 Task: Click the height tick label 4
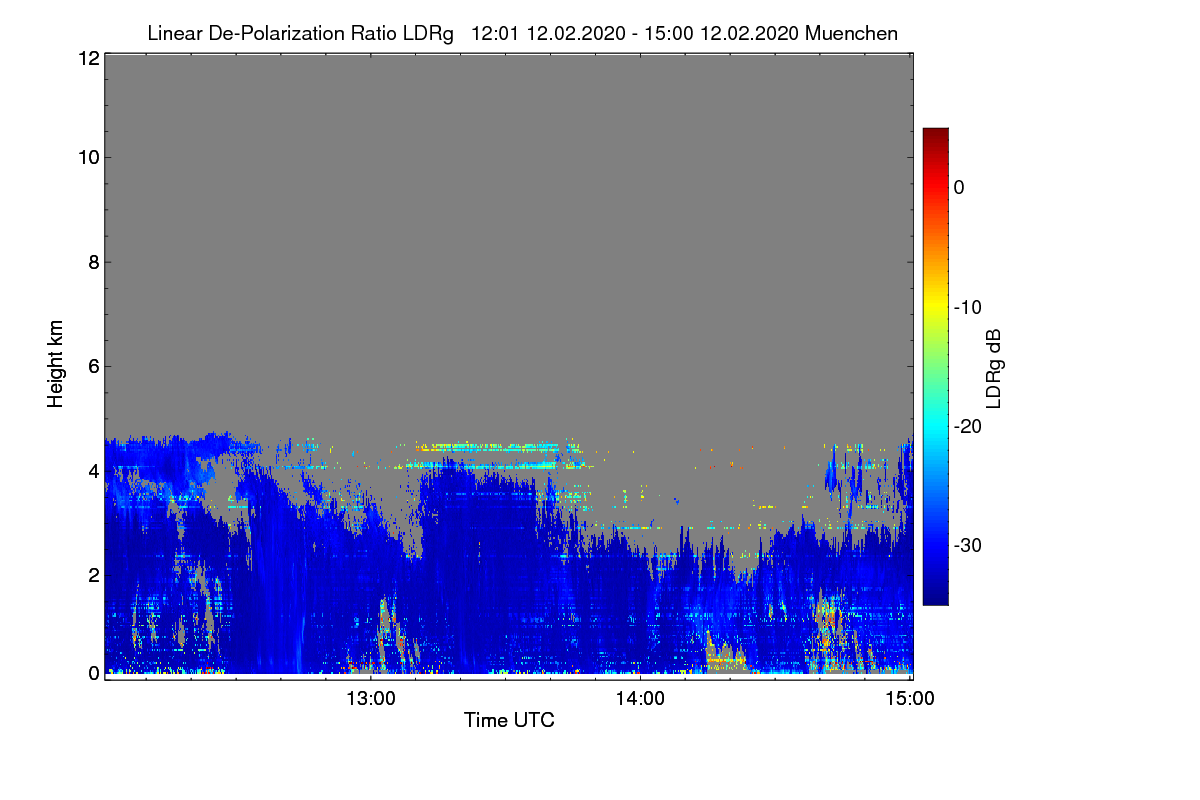point(93,470)
